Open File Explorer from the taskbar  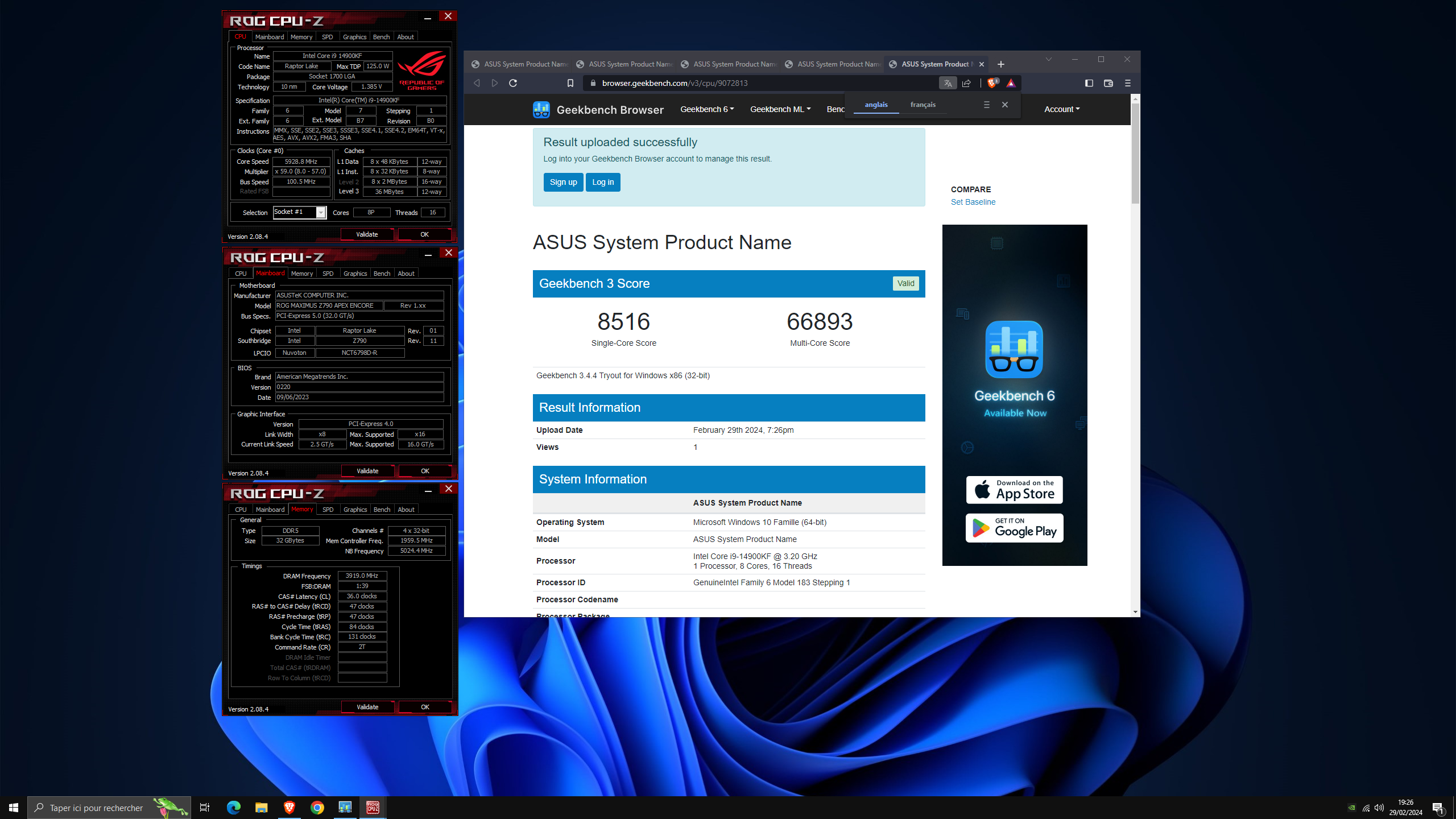261,808
